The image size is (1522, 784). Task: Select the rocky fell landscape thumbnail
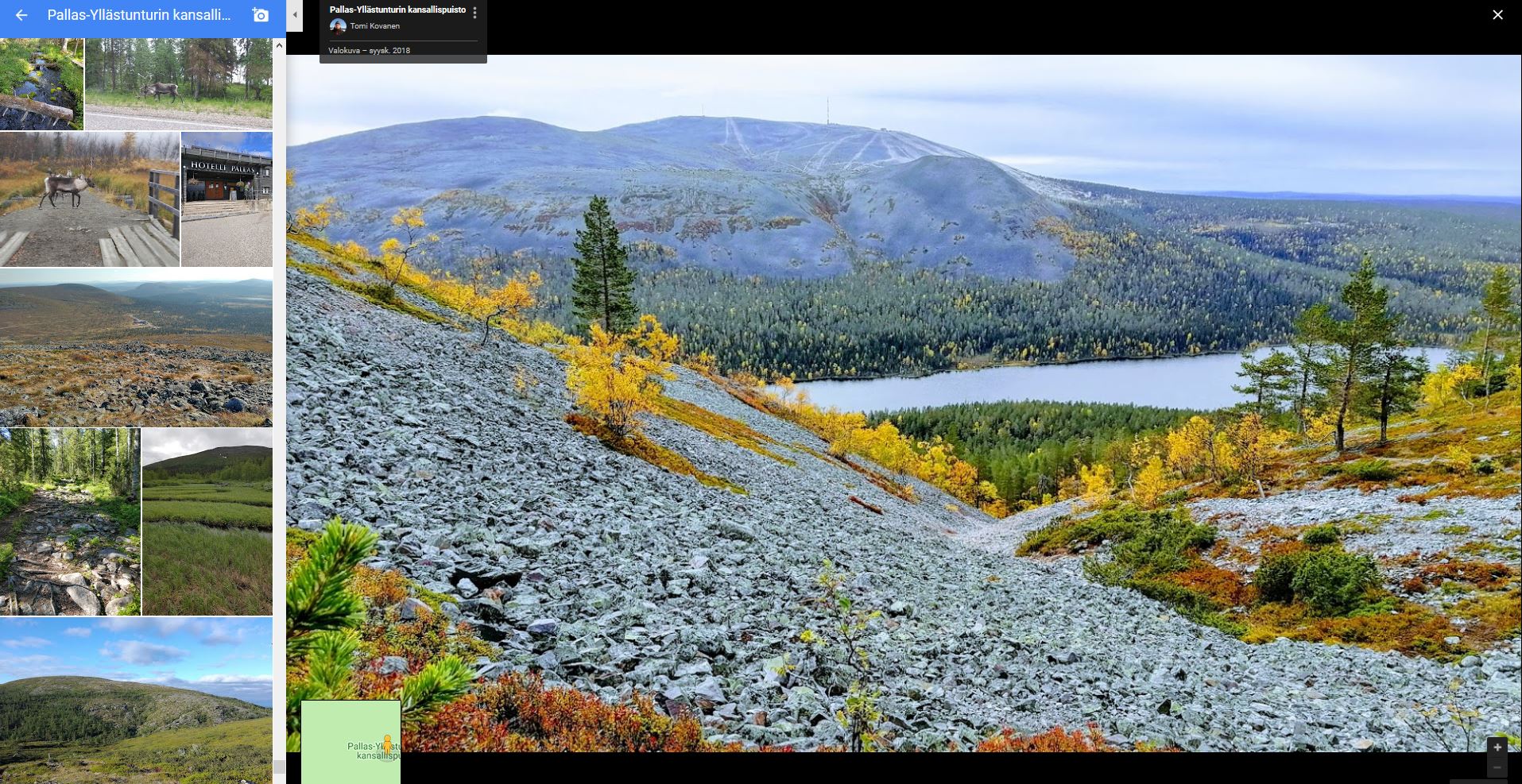(x=135, y=347)
